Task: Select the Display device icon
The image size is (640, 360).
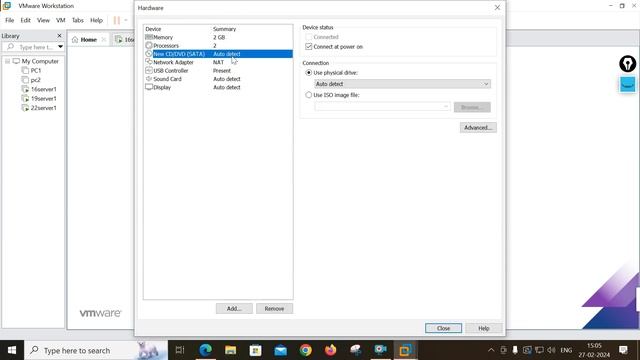Action: (149, 87)
